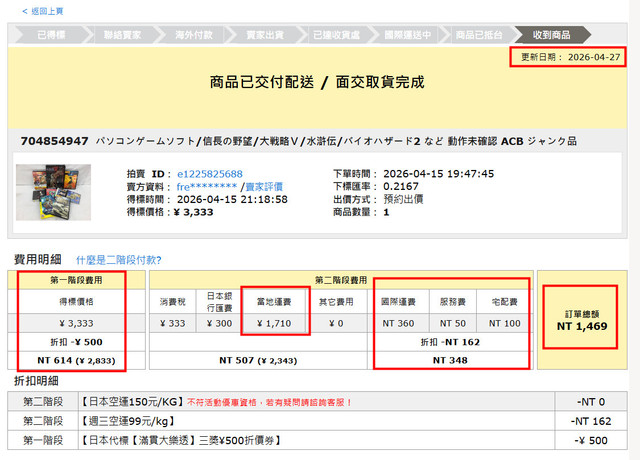This screenshot has height=460, width=640.
Task: Click the NT 507 (¥ 2,343) subtotal
Action: click(x=258, y=360)
